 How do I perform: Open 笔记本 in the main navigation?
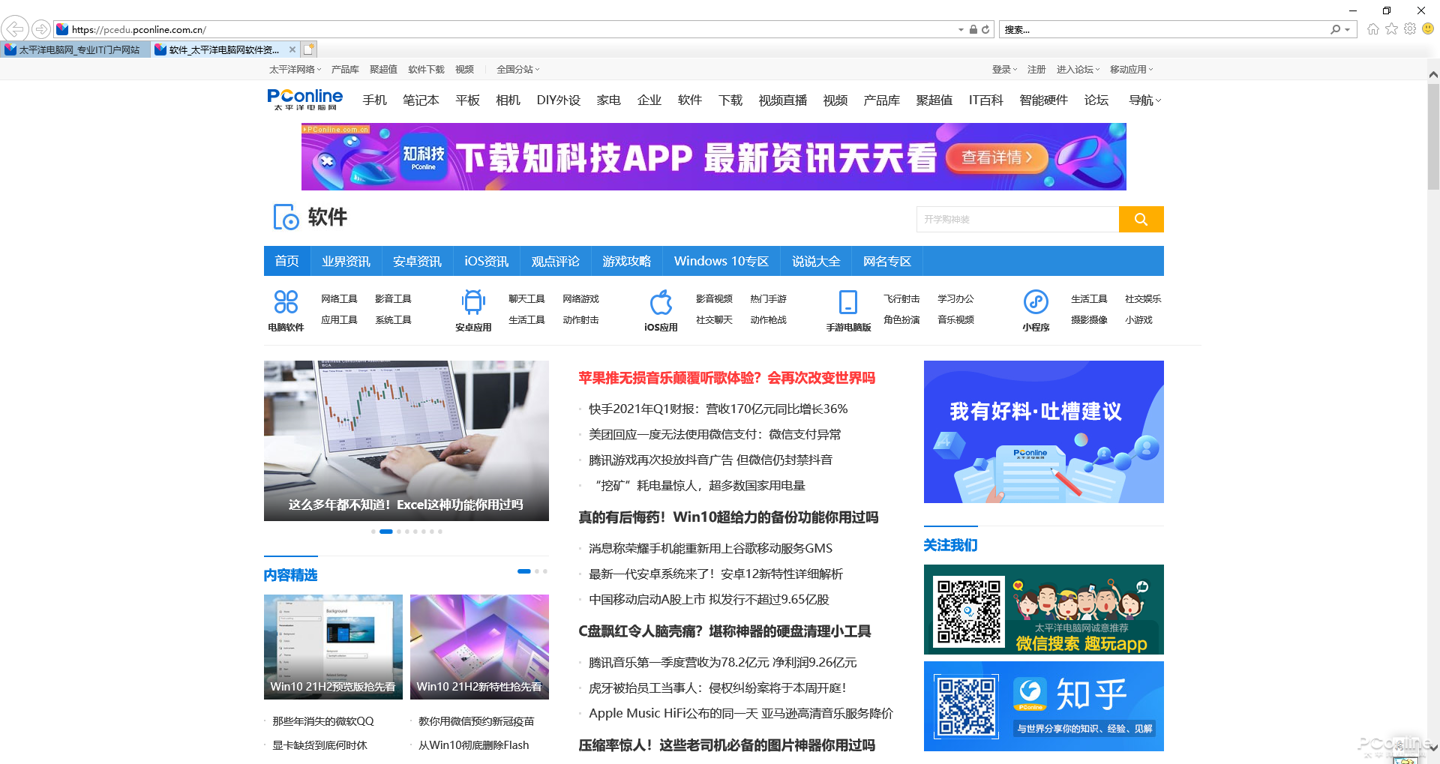pyautogui.click(x=421, y=100)
